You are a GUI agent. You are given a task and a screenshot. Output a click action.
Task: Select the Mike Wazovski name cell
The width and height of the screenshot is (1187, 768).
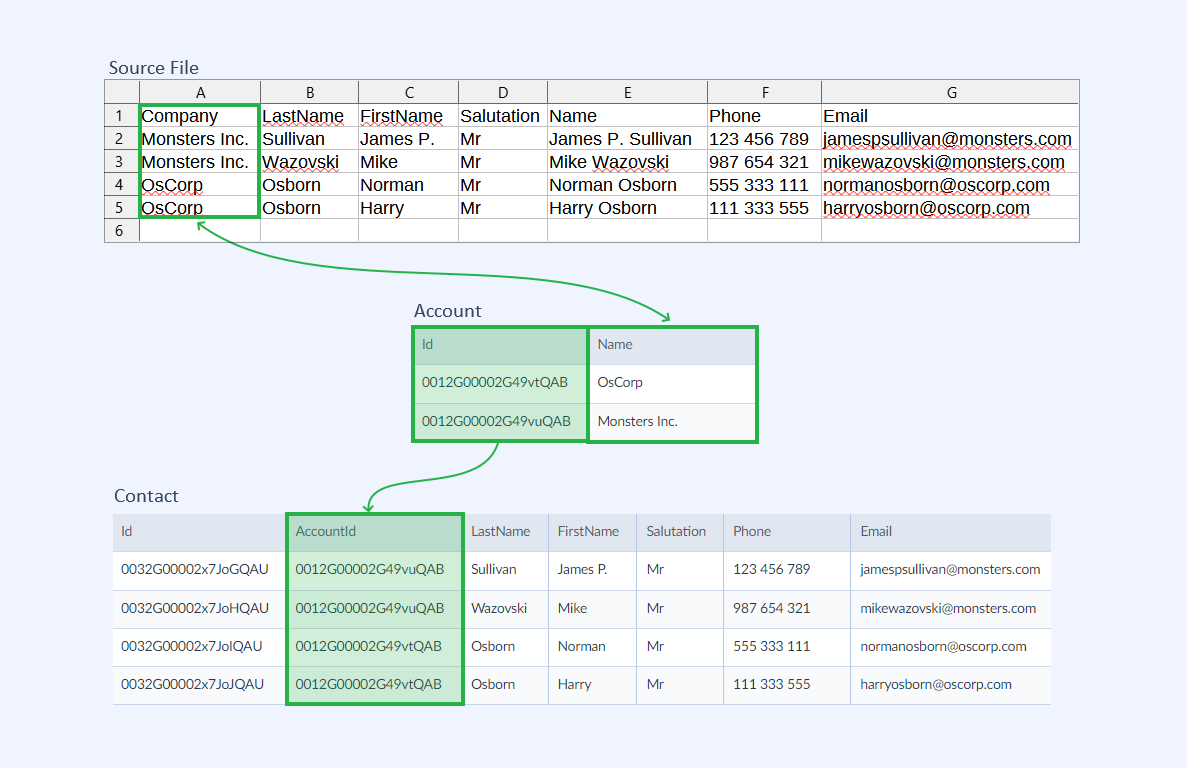pyautogui.click(x=628, y=162)
